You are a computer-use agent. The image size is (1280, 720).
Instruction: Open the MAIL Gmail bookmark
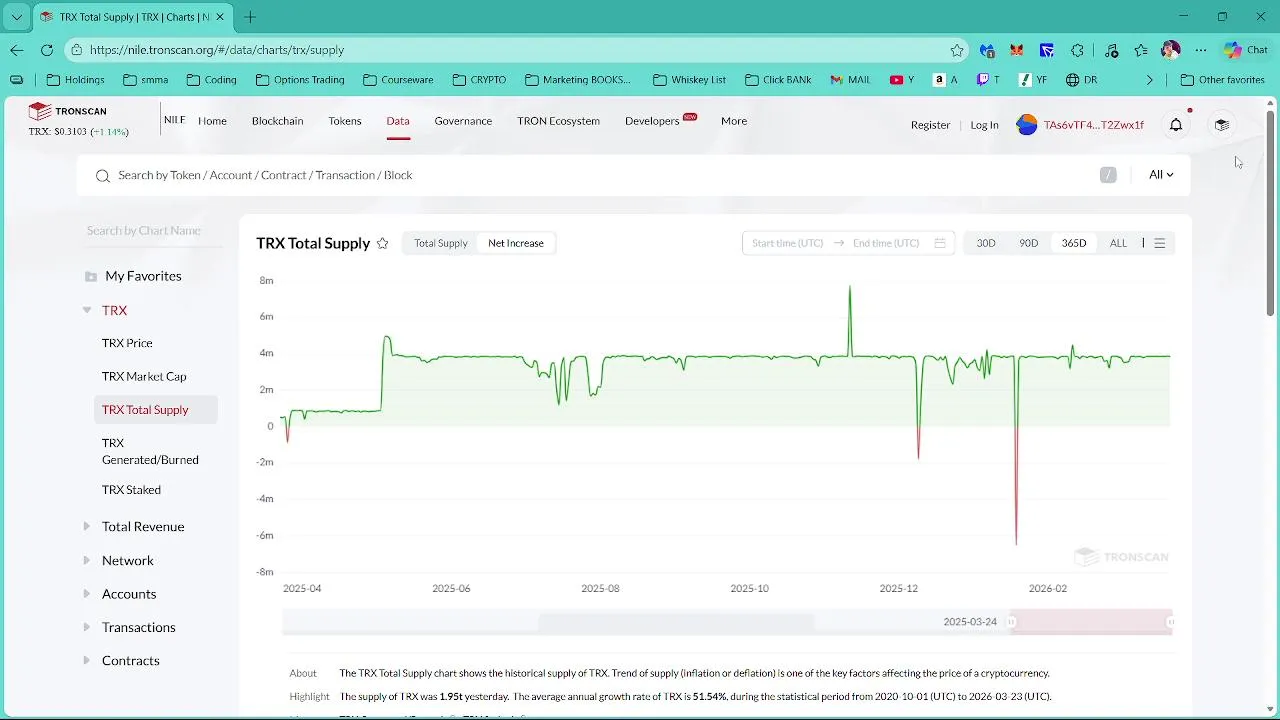850,80
